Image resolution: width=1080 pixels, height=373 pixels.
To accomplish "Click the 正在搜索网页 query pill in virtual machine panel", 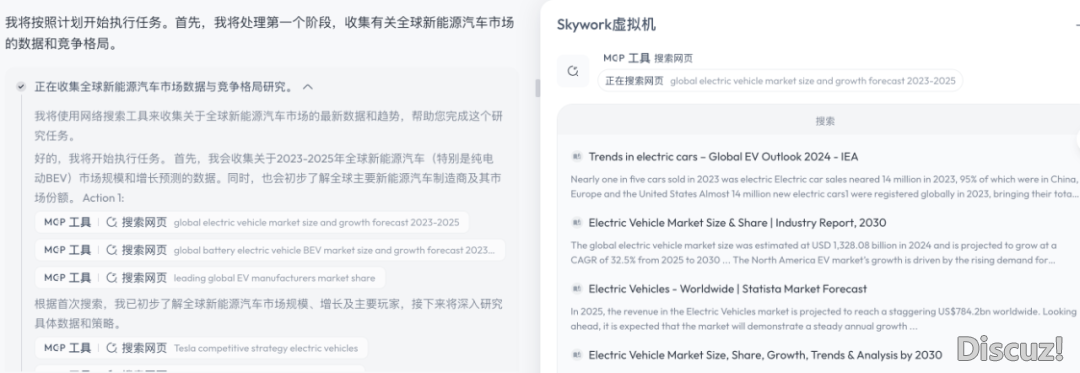I will pos(780,81).
